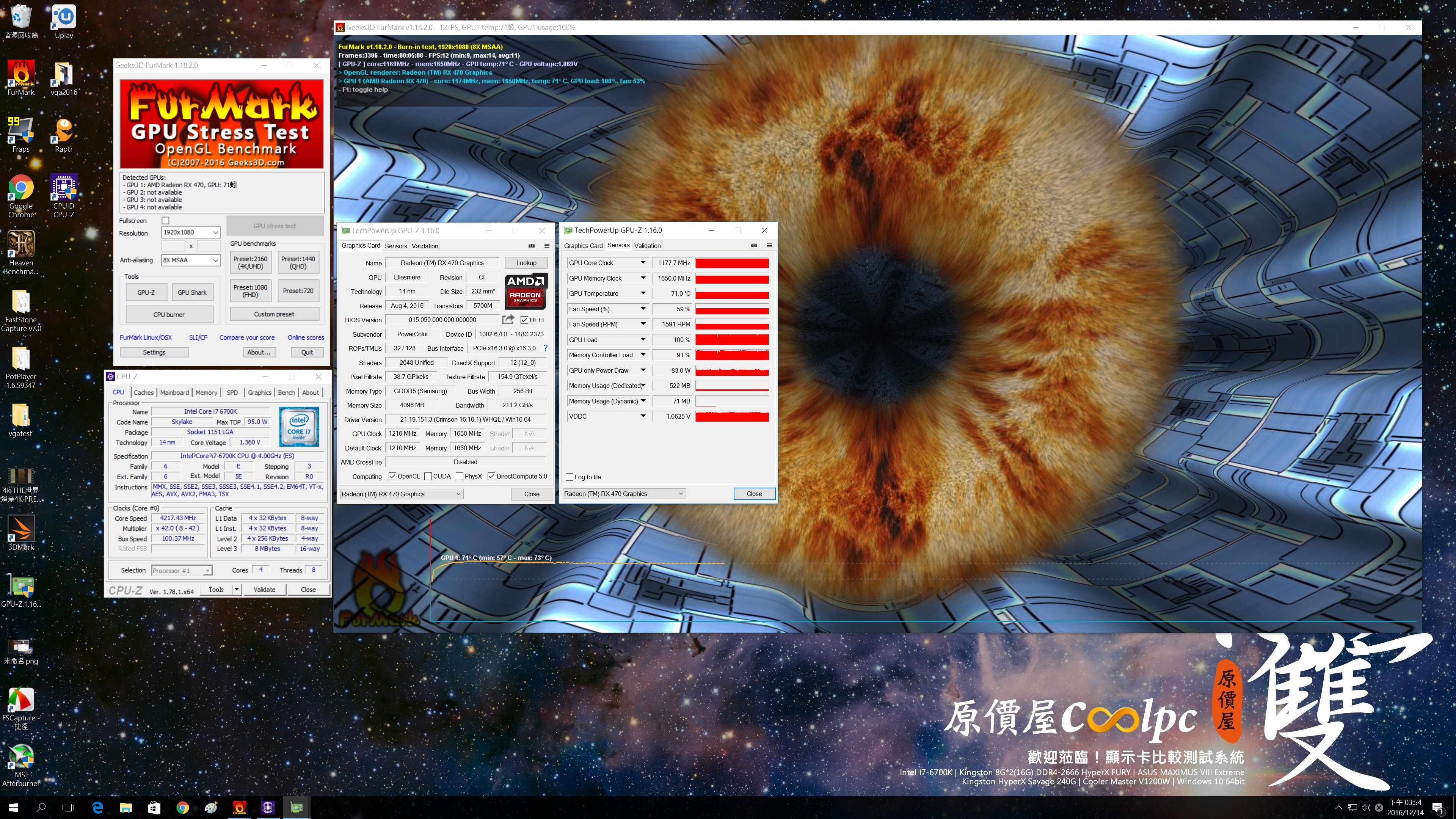Click the FurMark GPU Stress Test banner image
Viewport: 1456px width, 819px height.
pos(221,124)
